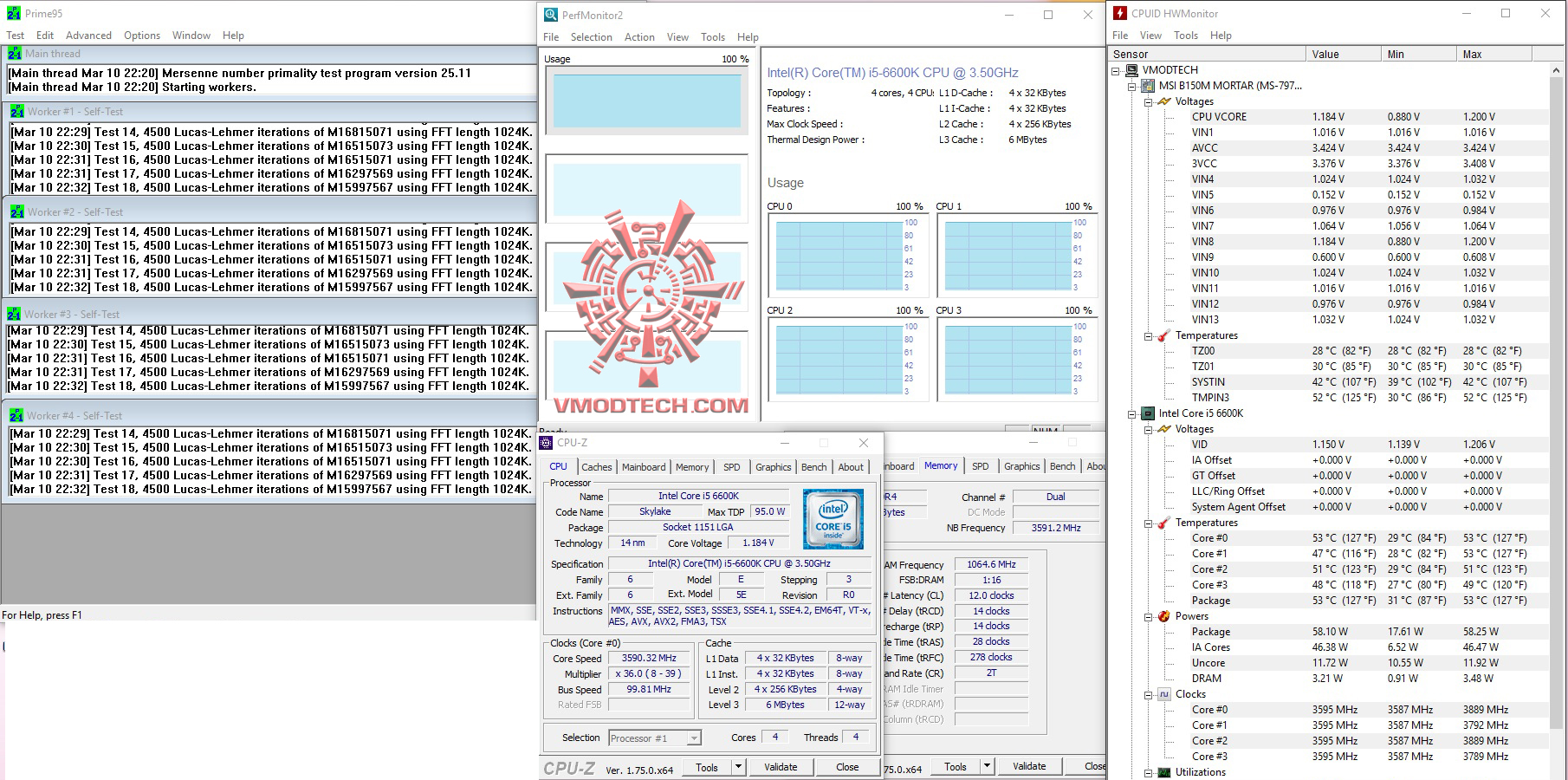Click the Main thread window icon in Prime95
Screen dimensions: 1568x780
[x=15, y=54]
